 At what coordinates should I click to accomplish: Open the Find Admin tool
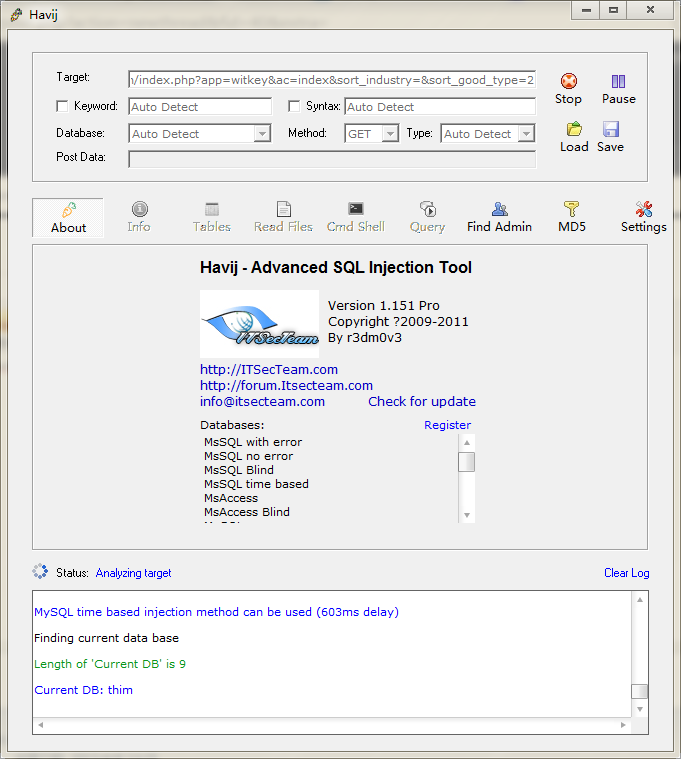pyautogui.click(x=499, y=218)
